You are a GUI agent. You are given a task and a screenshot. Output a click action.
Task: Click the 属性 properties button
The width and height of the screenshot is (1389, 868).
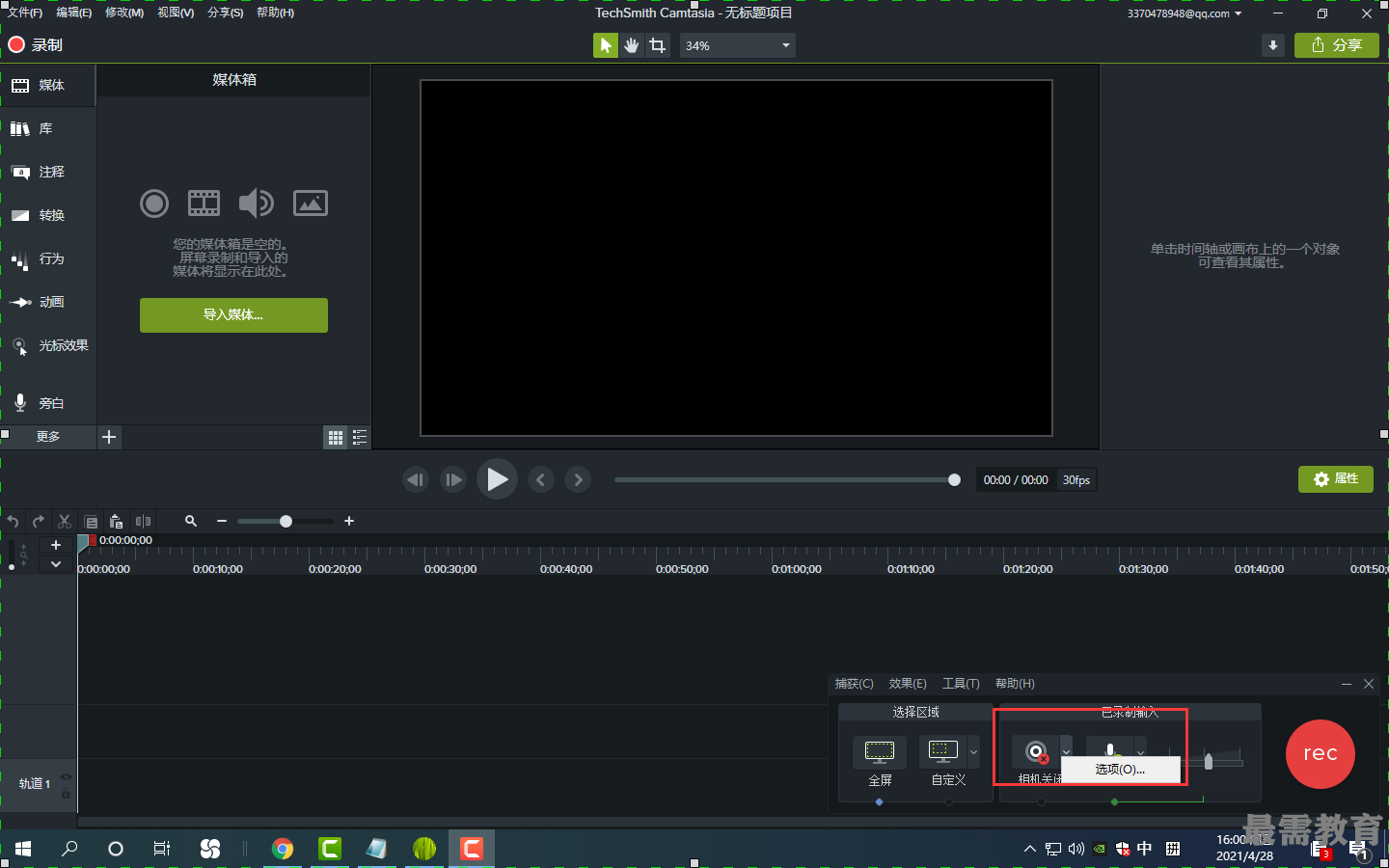1336,479
